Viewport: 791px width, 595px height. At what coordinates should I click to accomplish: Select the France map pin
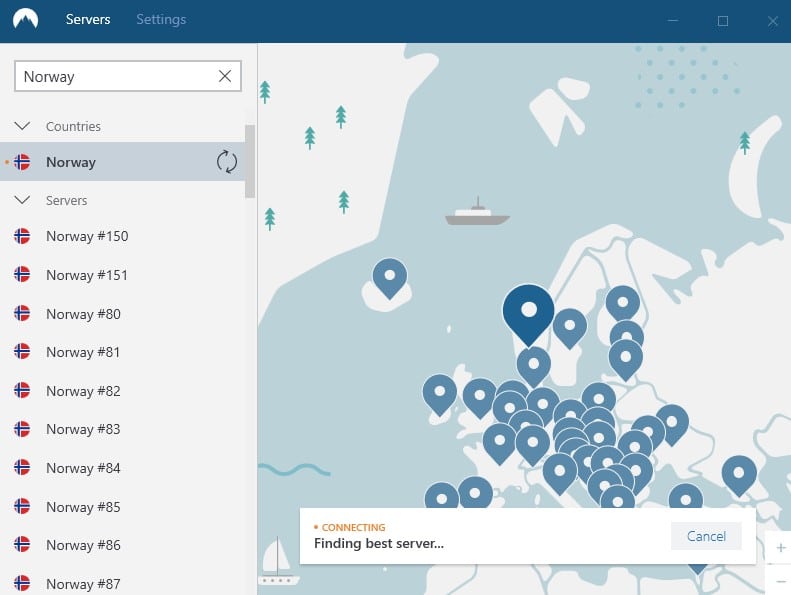(499, 443)
